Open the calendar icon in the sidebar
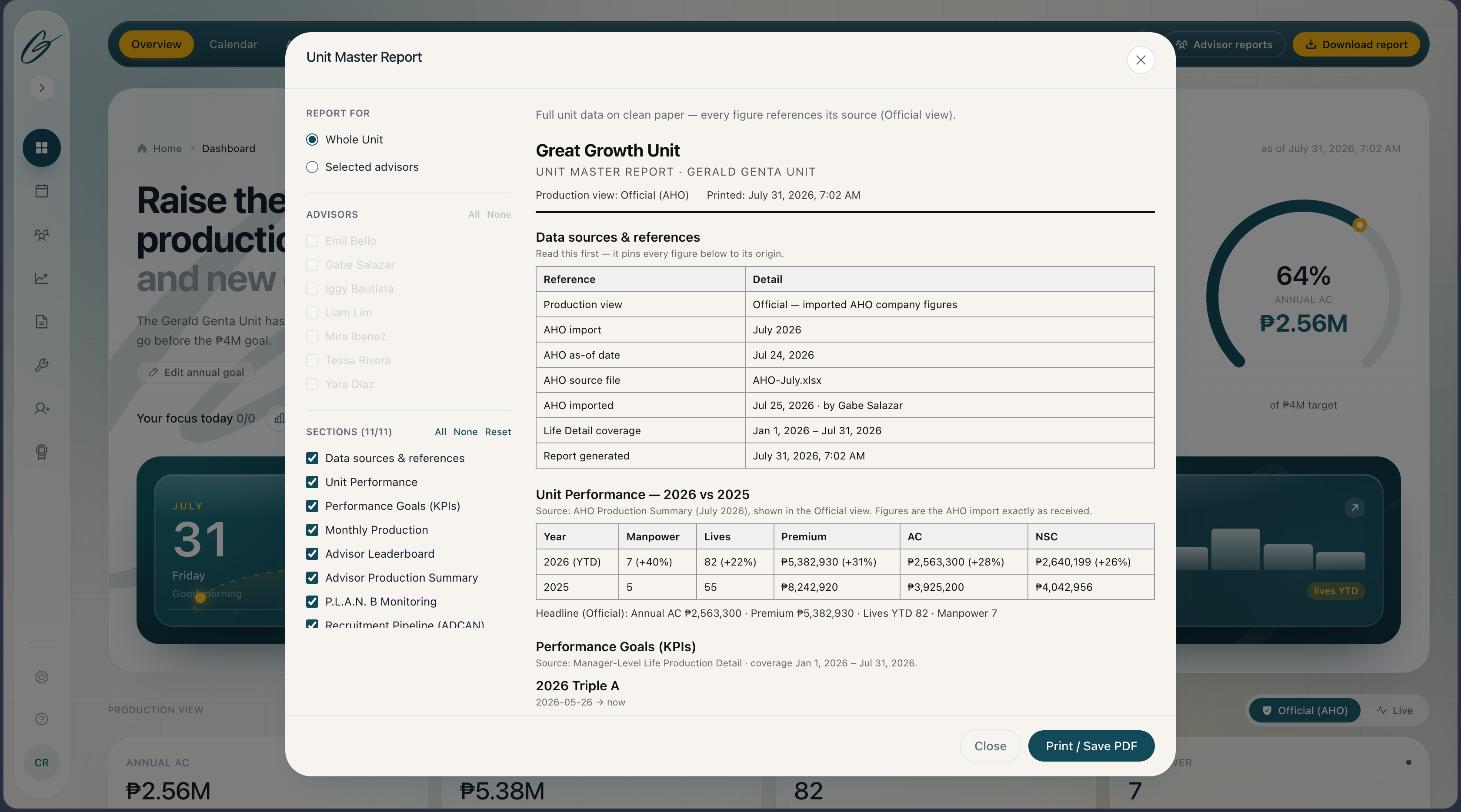 (41, 191)
